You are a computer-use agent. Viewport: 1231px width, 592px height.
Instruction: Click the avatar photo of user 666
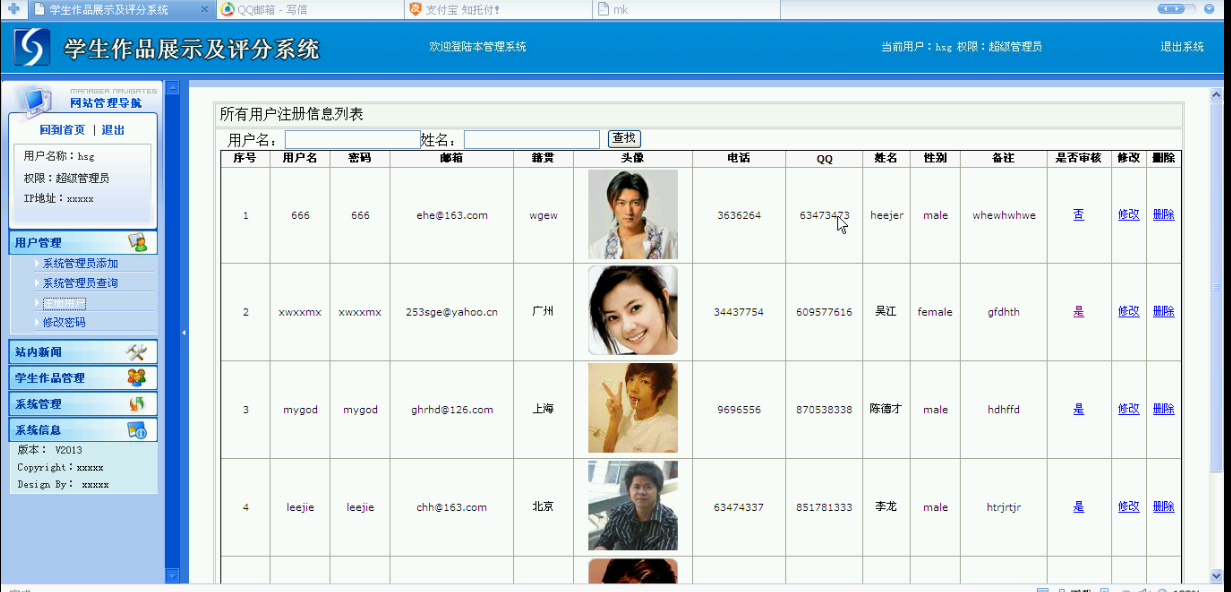633,214
